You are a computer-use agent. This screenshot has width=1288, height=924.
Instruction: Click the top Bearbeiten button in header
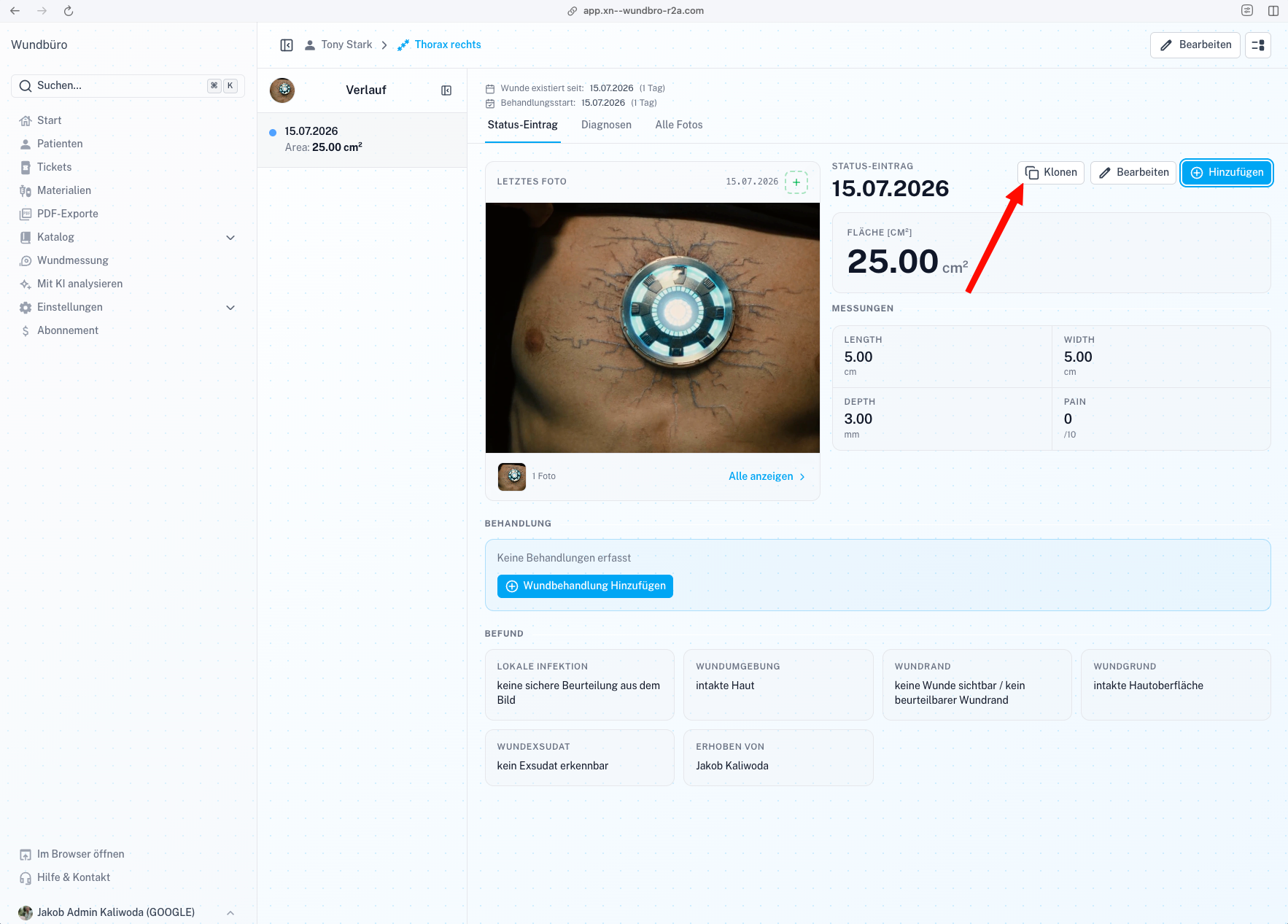click(1195, 45)
